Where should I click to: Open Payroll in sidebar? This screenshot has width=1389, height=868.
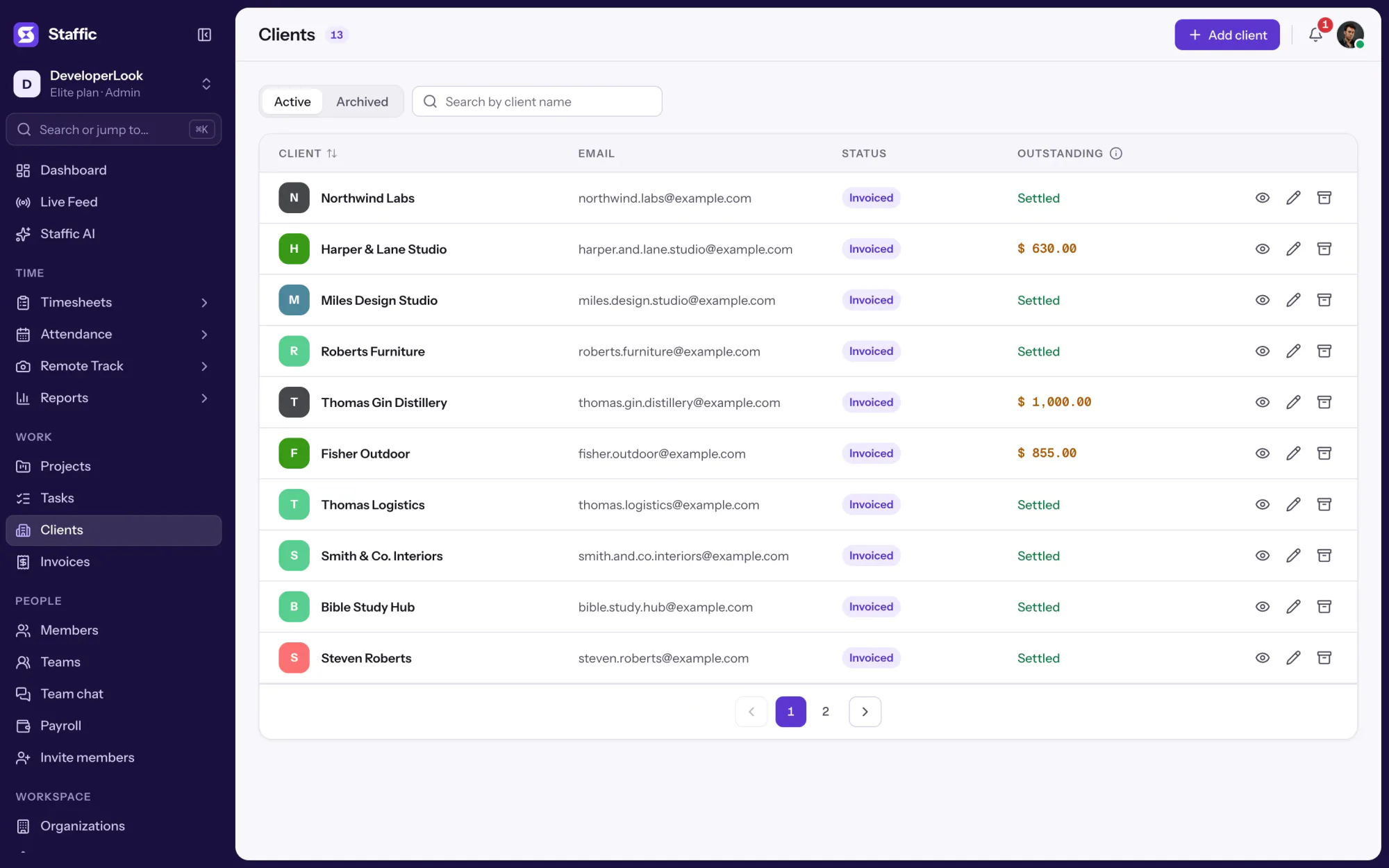113,726
